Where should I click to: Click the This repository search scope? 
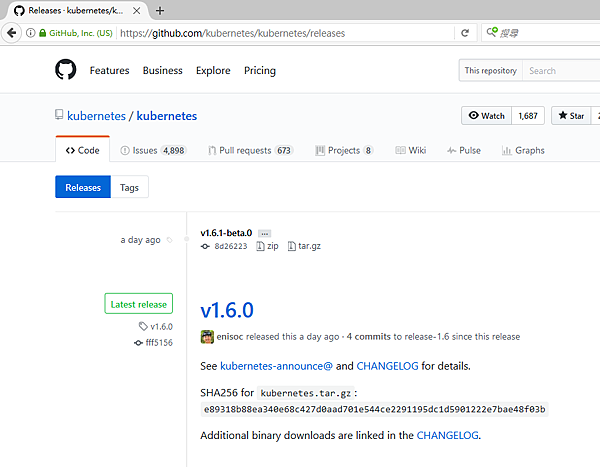[x=491, y=70]
